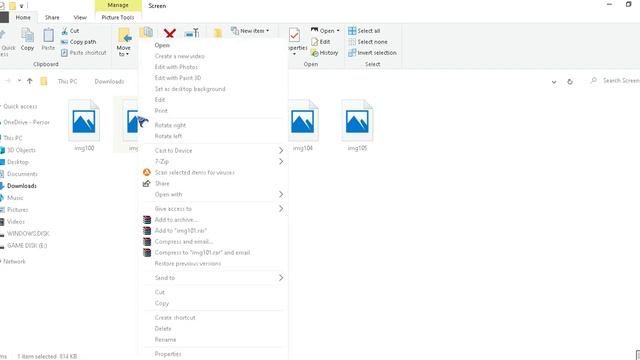Choose Scan selected items for viruses
The image size is (640, 360).
tap(194, 173)
